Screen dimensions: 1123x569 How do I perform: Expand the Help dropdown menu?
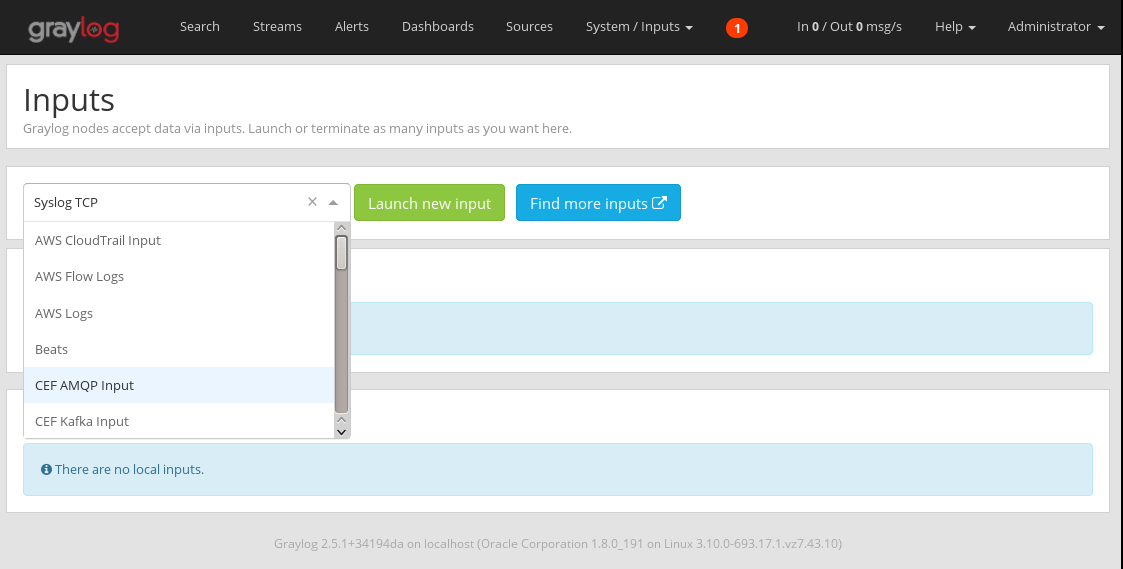(955, 27)
